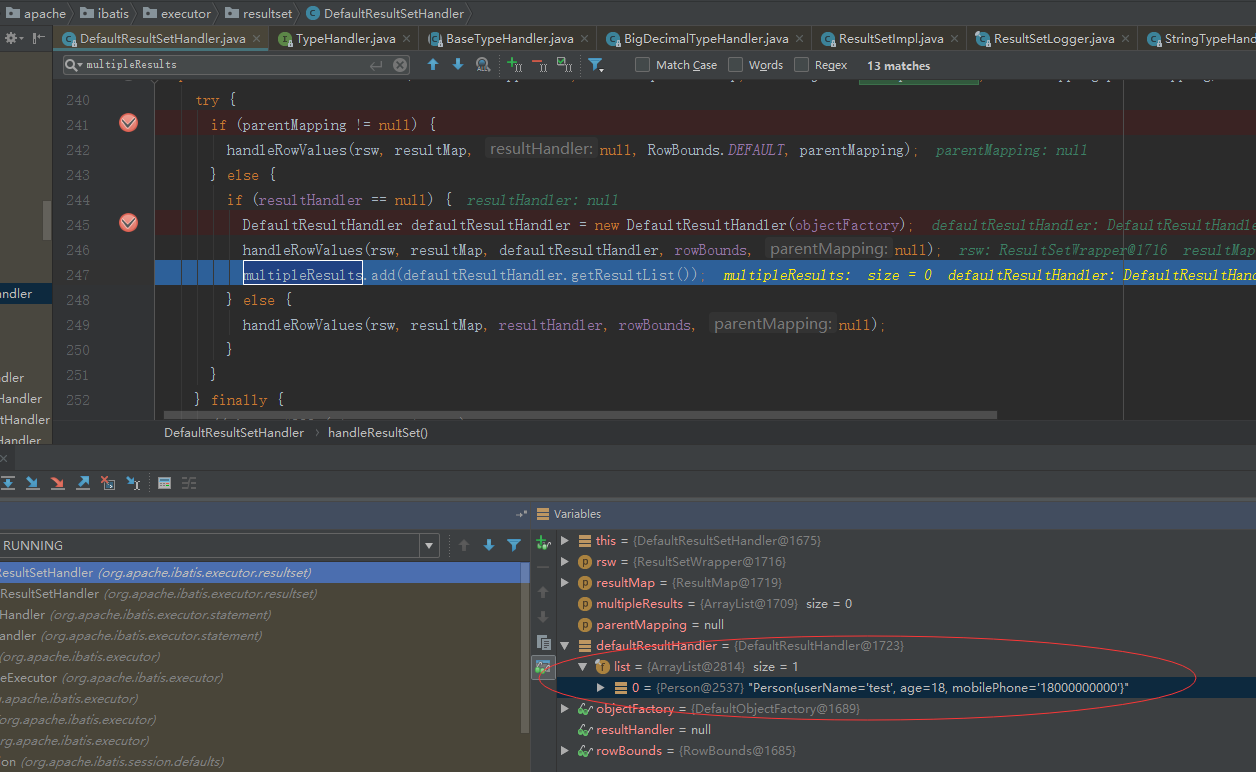Screen dimensions: 1256x772
Task: Click 'ibatis' breadcrumb folder
Action: pos(103,14)
